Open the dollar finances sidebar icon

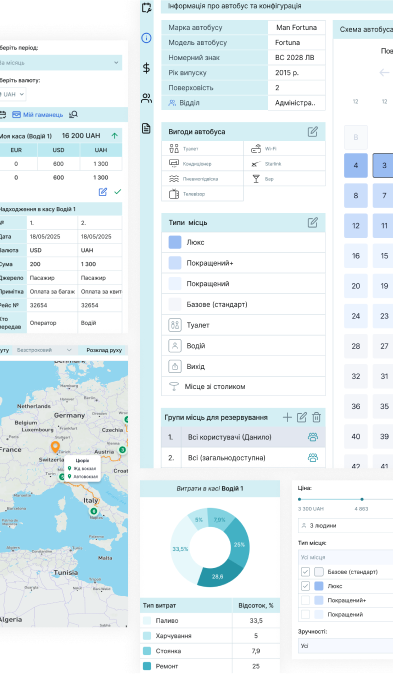click(146, 68)
